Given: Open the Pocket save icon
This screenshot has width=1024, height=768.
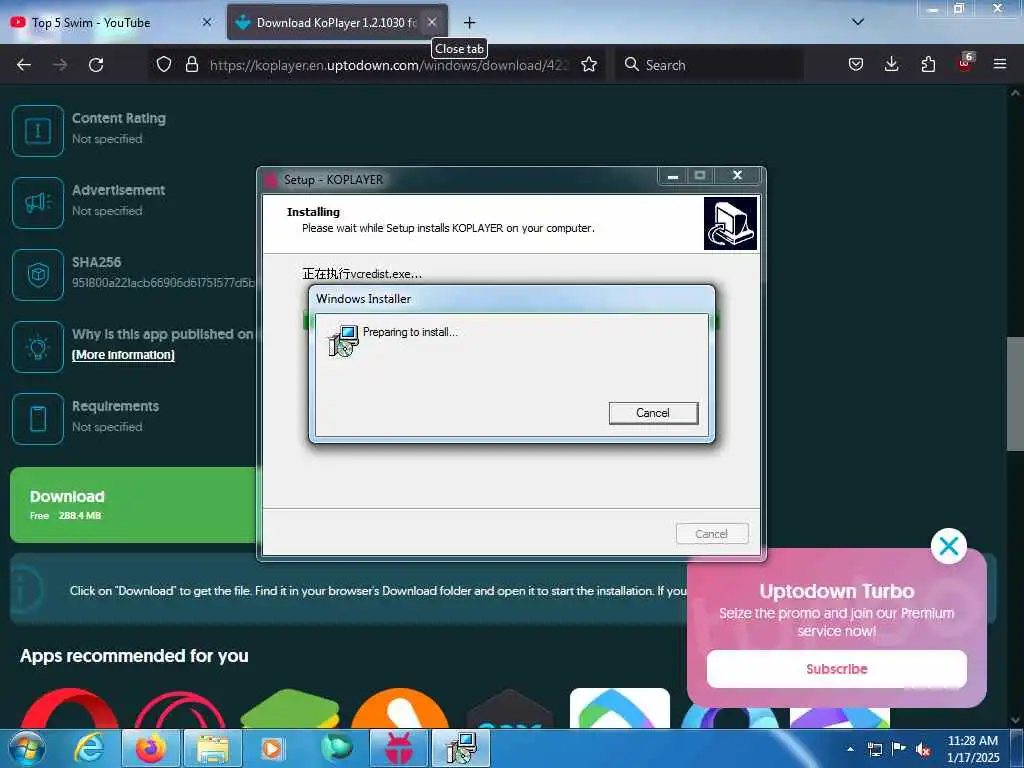Looking at the screenshot, I should [856, 64].
